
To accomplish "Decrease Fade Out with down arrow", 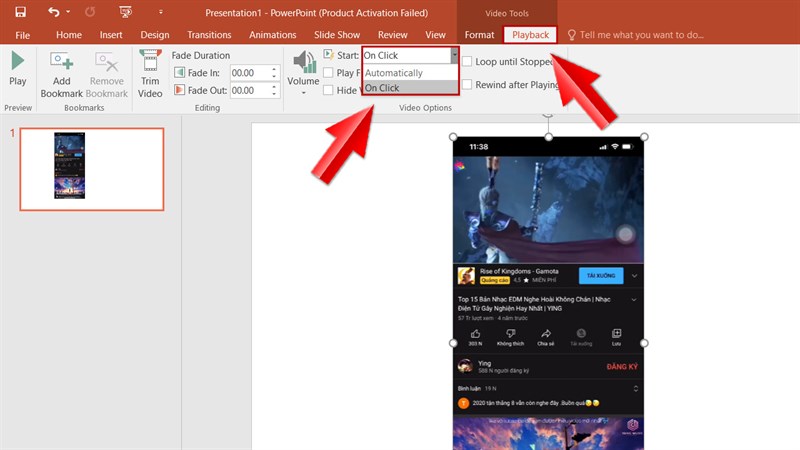I will click(274, 94).
